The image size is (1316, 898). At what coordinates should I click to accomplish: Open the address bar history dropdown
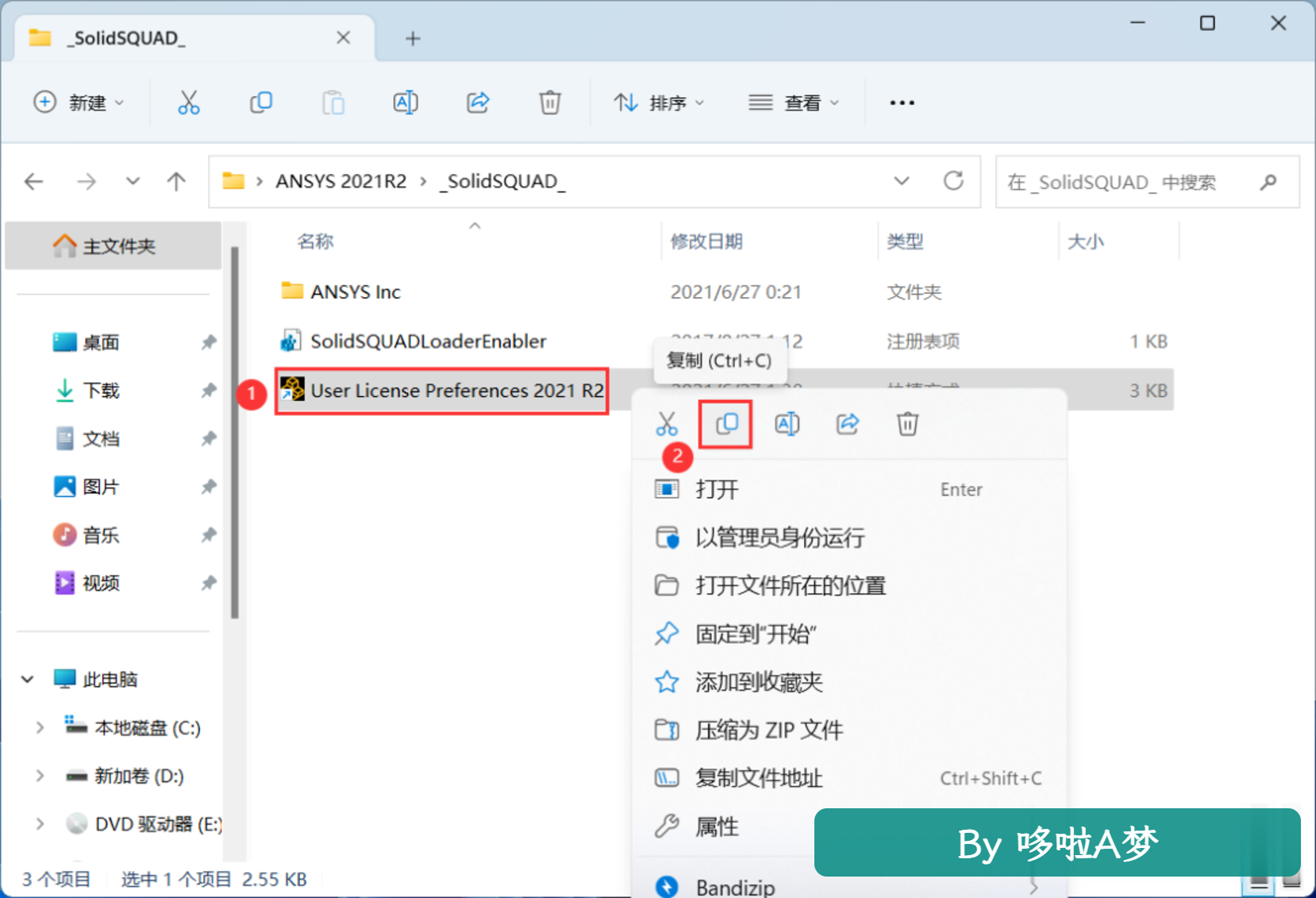[x=902, y=181]
